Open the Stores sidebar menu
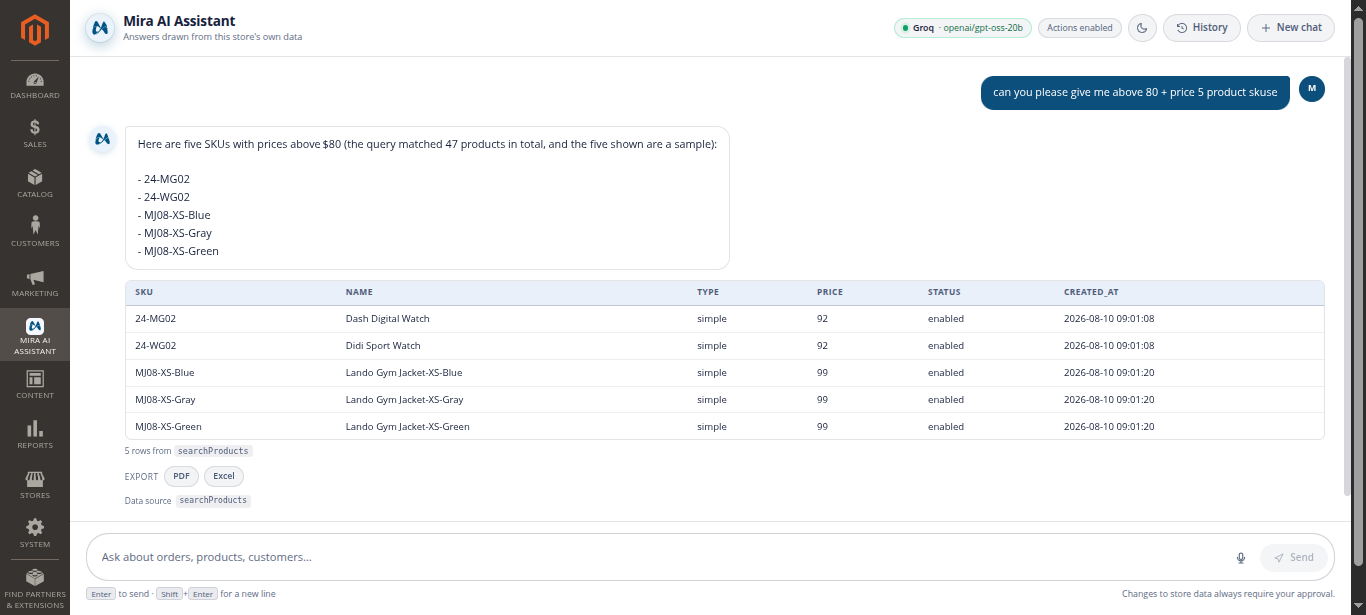Screen dimensions: 1366x615 pyautogui.click(x=35, y=485)
